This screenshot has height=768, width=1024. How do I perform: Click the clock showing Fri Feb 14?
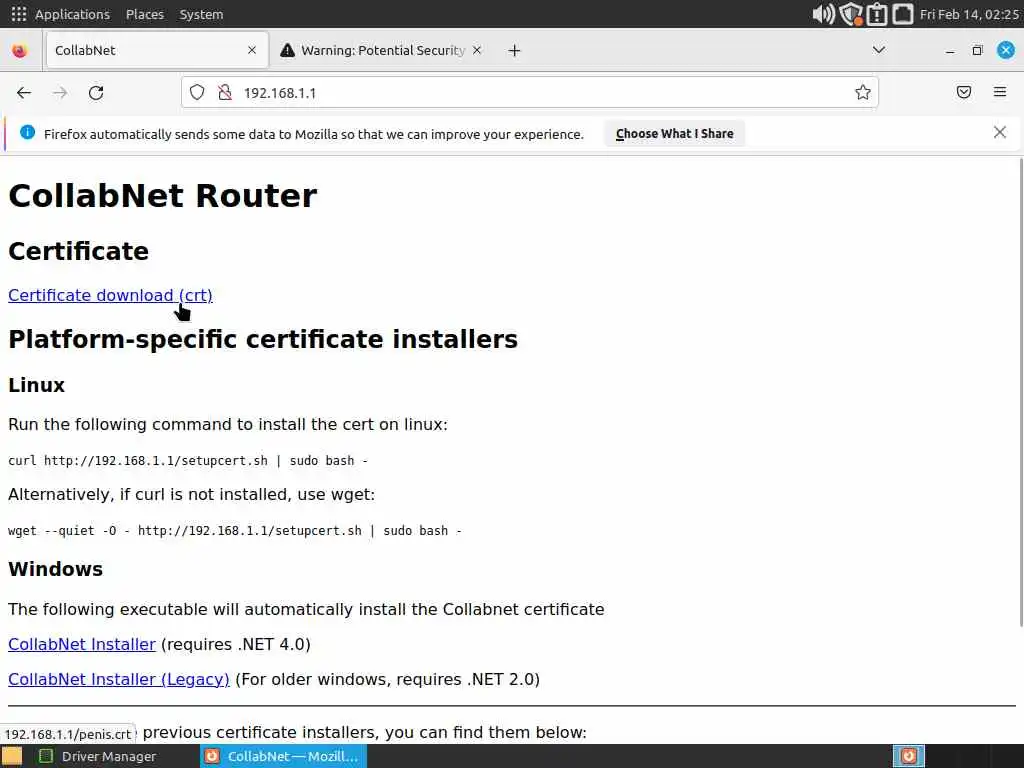click(x=969, y=14)
